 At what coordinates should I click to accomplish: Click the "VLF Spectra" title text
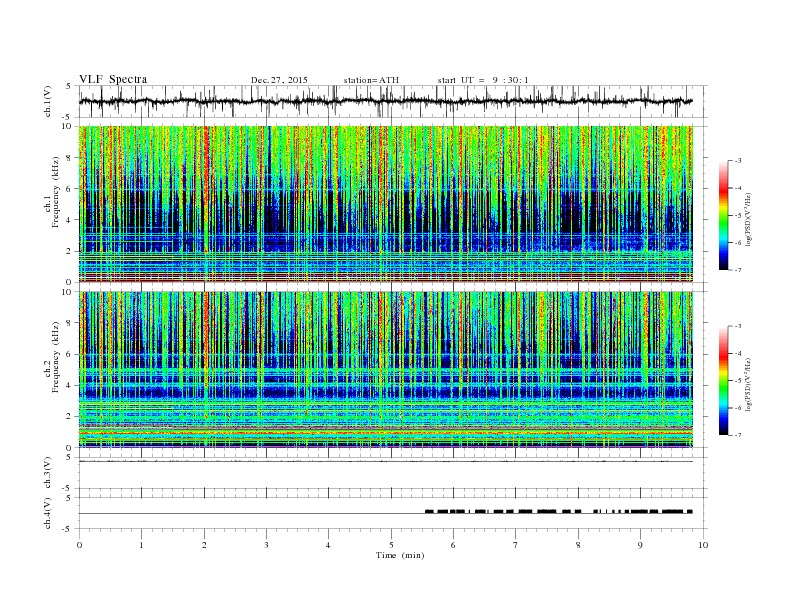coord(113,79)
